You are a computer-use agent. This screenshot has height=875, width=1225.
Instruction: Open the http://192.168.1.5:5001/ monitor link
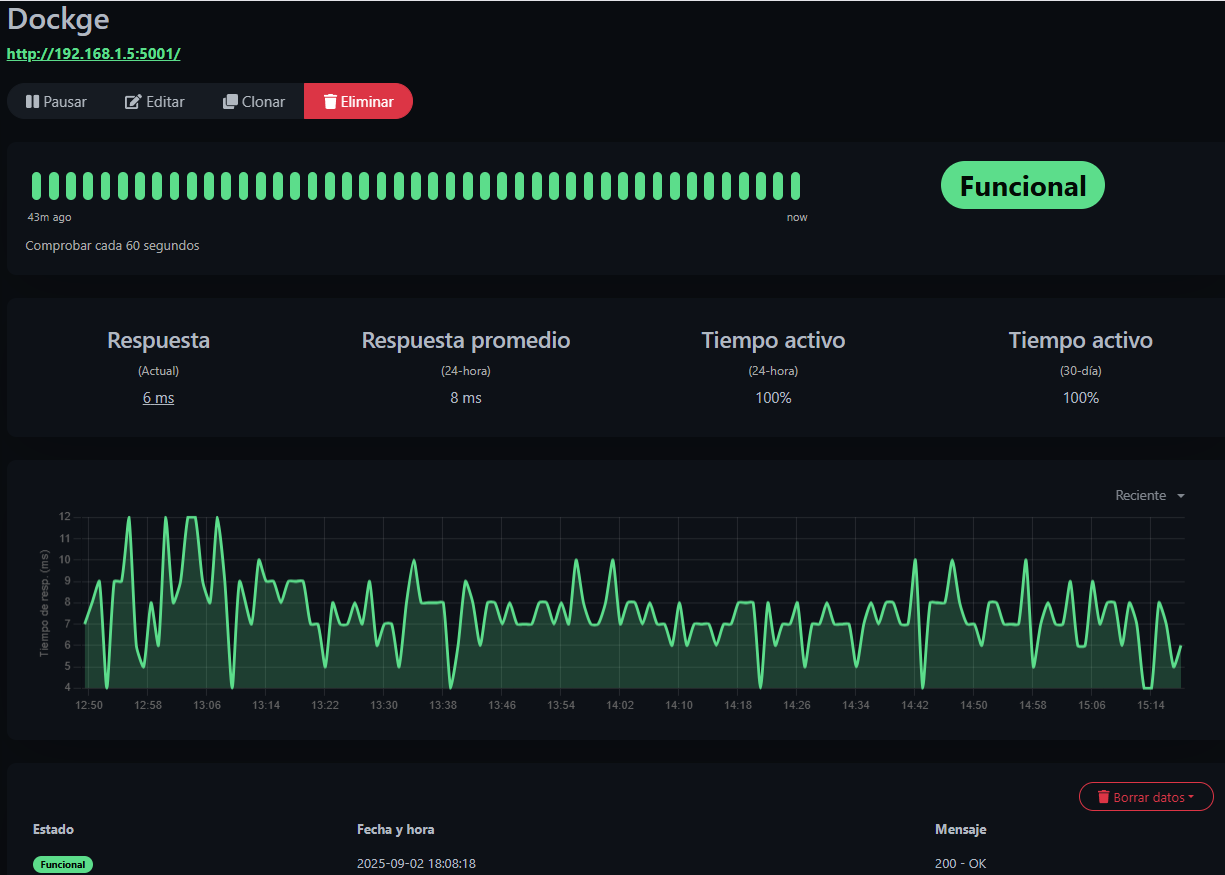click(x=93, y=54)
